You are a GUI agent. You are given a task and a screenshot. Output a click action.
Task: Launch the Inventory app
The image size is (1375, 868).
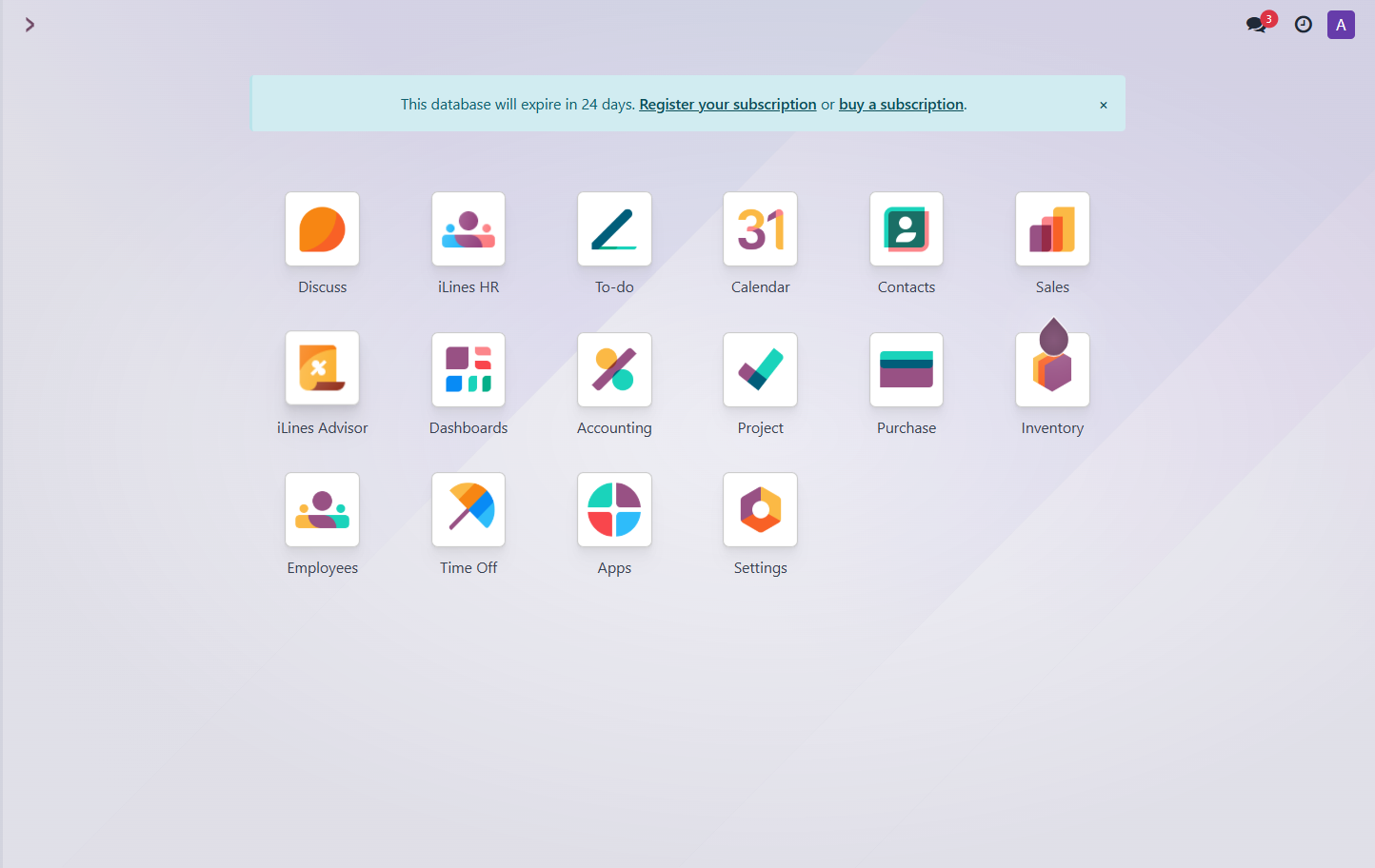pyautogui.click(x=1052, y=369)
